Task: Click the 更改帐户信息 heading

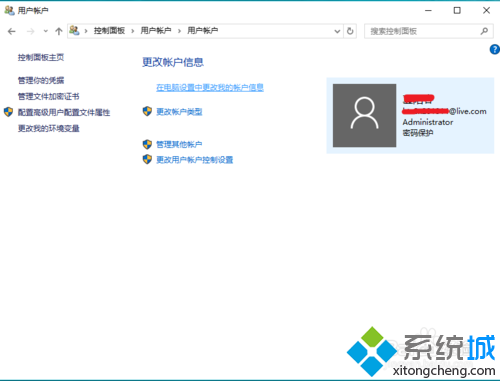Action: [x=173, y=62]
